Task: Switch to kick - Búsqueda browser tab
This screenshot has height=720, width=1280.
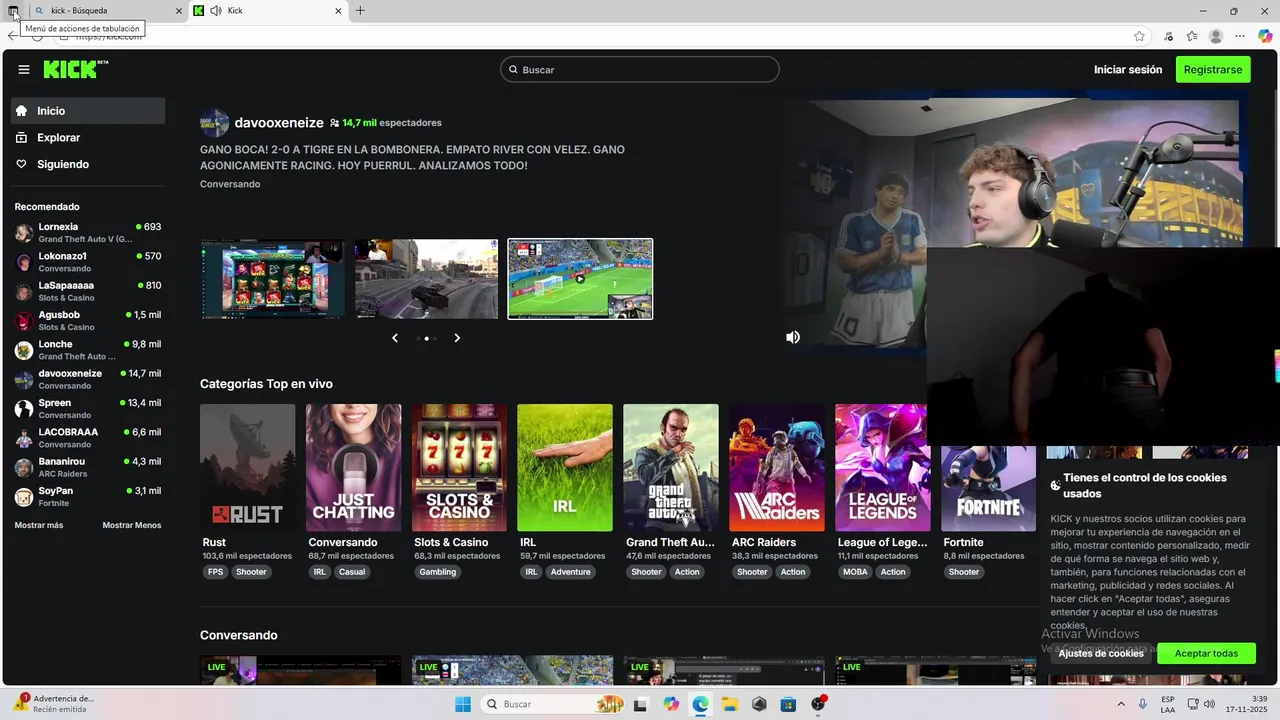Action: [108, 11]
